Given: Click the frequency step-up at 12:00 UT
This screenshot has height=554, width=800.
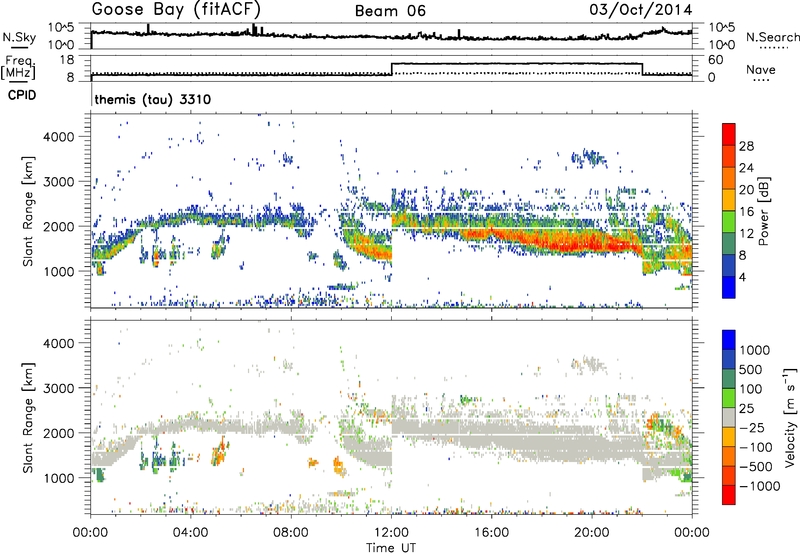Looking at the screenshot, I should [391, 69].
